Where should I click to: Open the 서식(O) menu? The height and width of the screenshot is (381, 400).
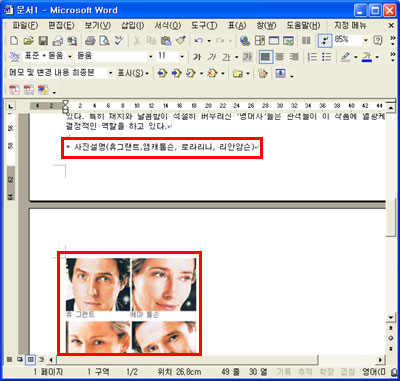(167, 26)
